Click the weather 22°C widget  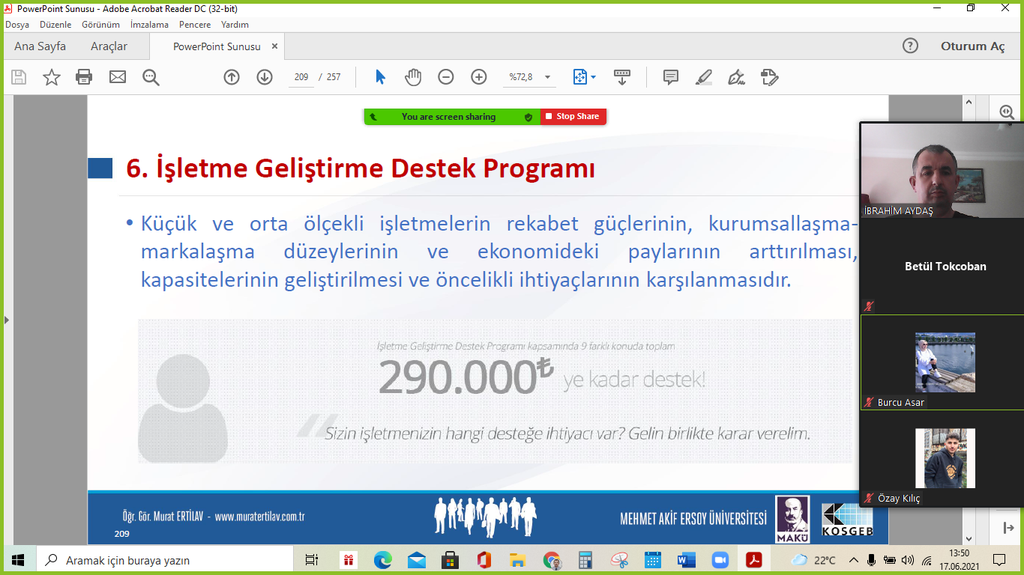coord(814,560)
